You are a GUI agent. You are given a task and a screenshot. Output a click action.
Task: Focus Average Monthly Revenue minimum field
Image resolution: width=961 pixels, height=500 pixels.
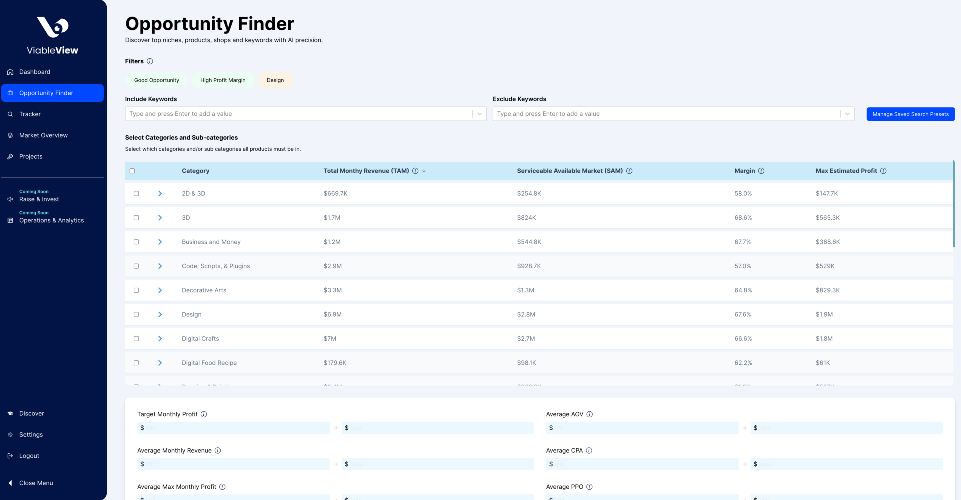(234, 464)
